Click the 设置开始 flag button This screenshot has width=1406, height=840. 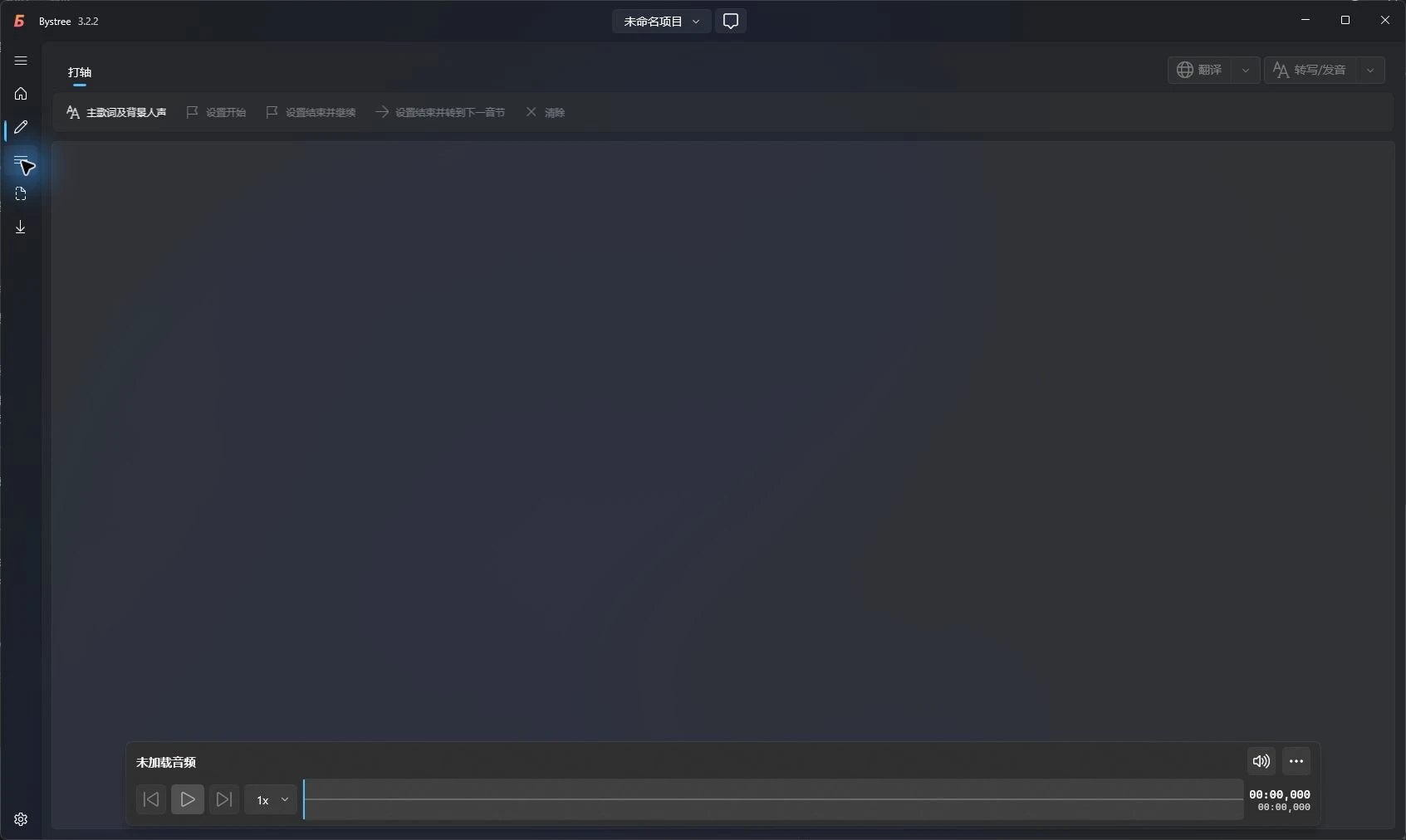216,112
